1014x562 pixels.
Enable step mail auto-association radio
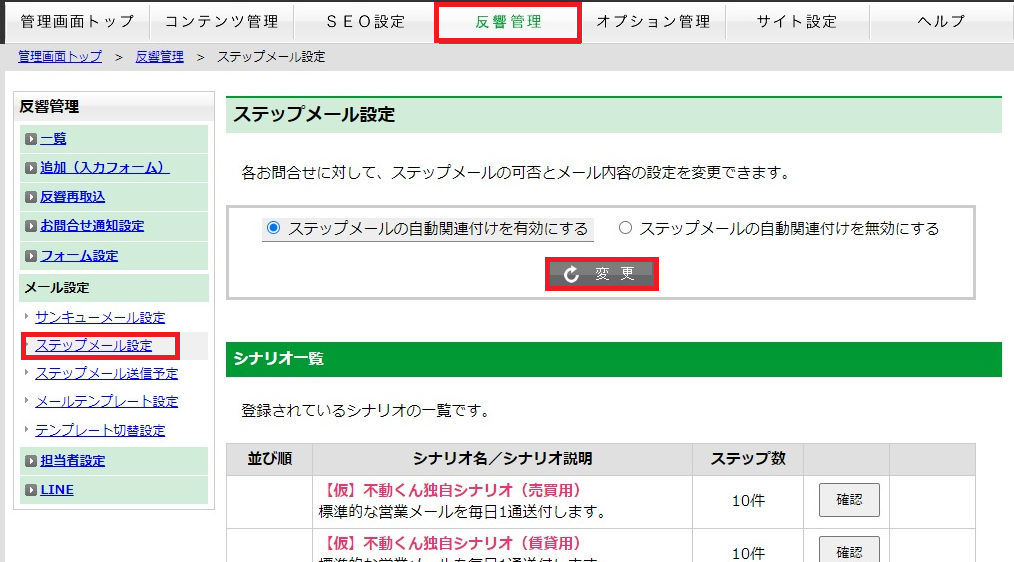(x=274, y=228)
